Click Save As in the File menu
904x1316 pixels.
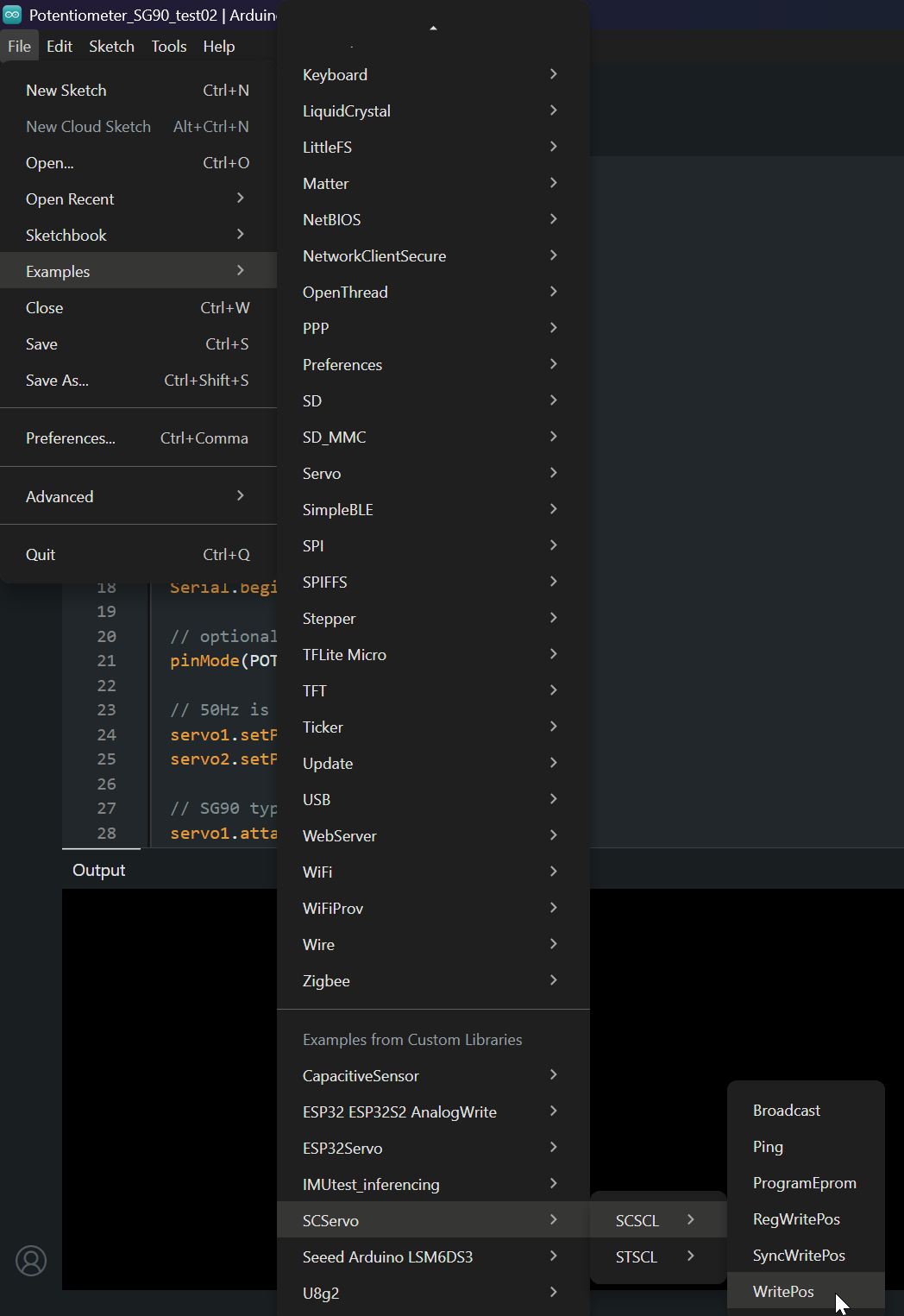point(56,380)
